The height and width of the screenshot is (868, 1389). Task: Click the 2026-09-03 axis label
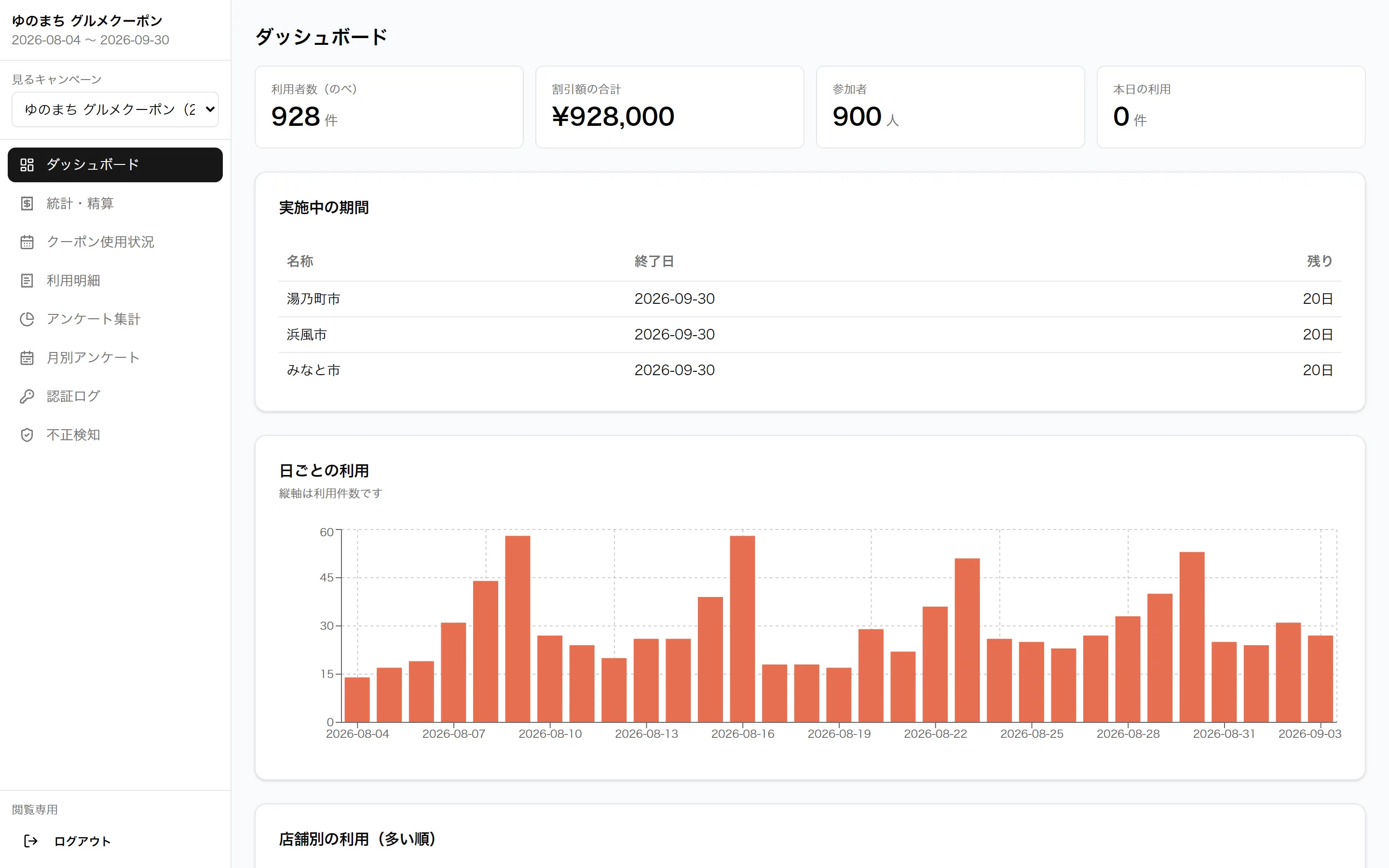(x=1310, y=733)
